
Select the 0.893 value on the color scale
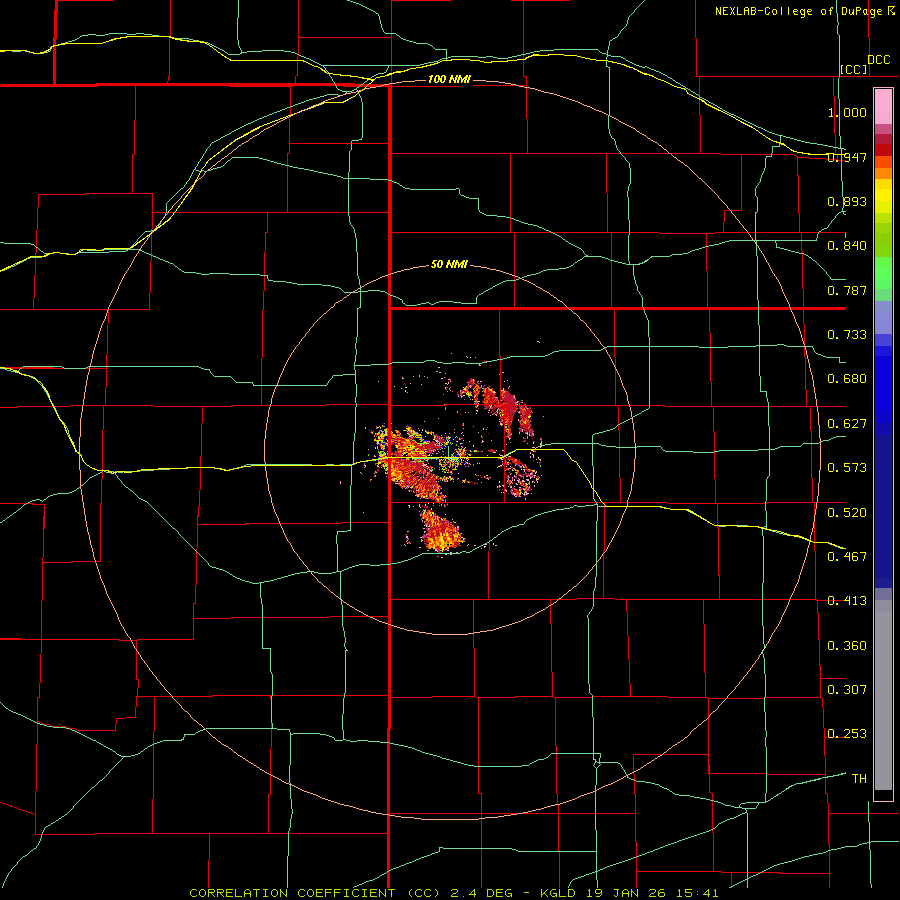[x=847, y=201]
